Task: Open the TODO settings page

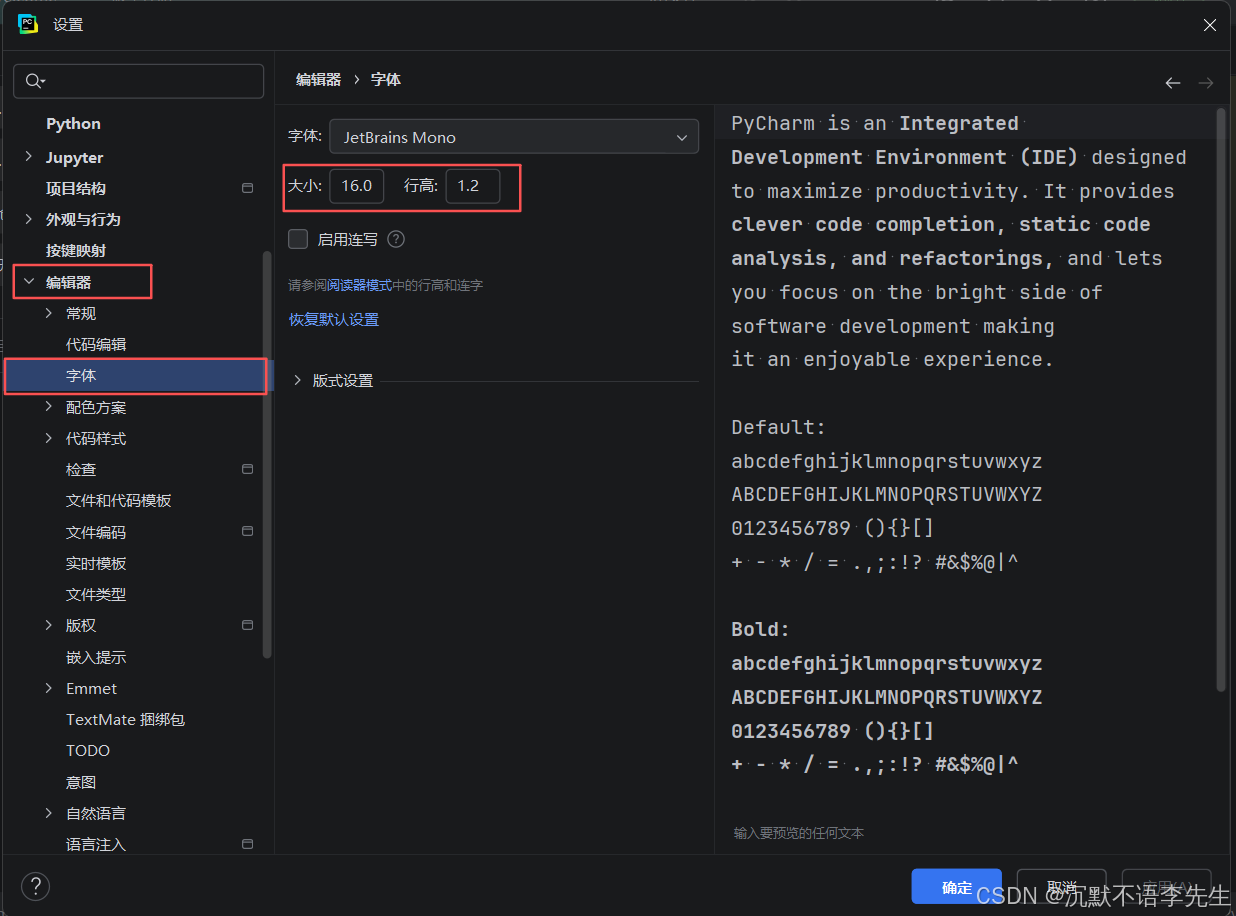Action: 88,750
